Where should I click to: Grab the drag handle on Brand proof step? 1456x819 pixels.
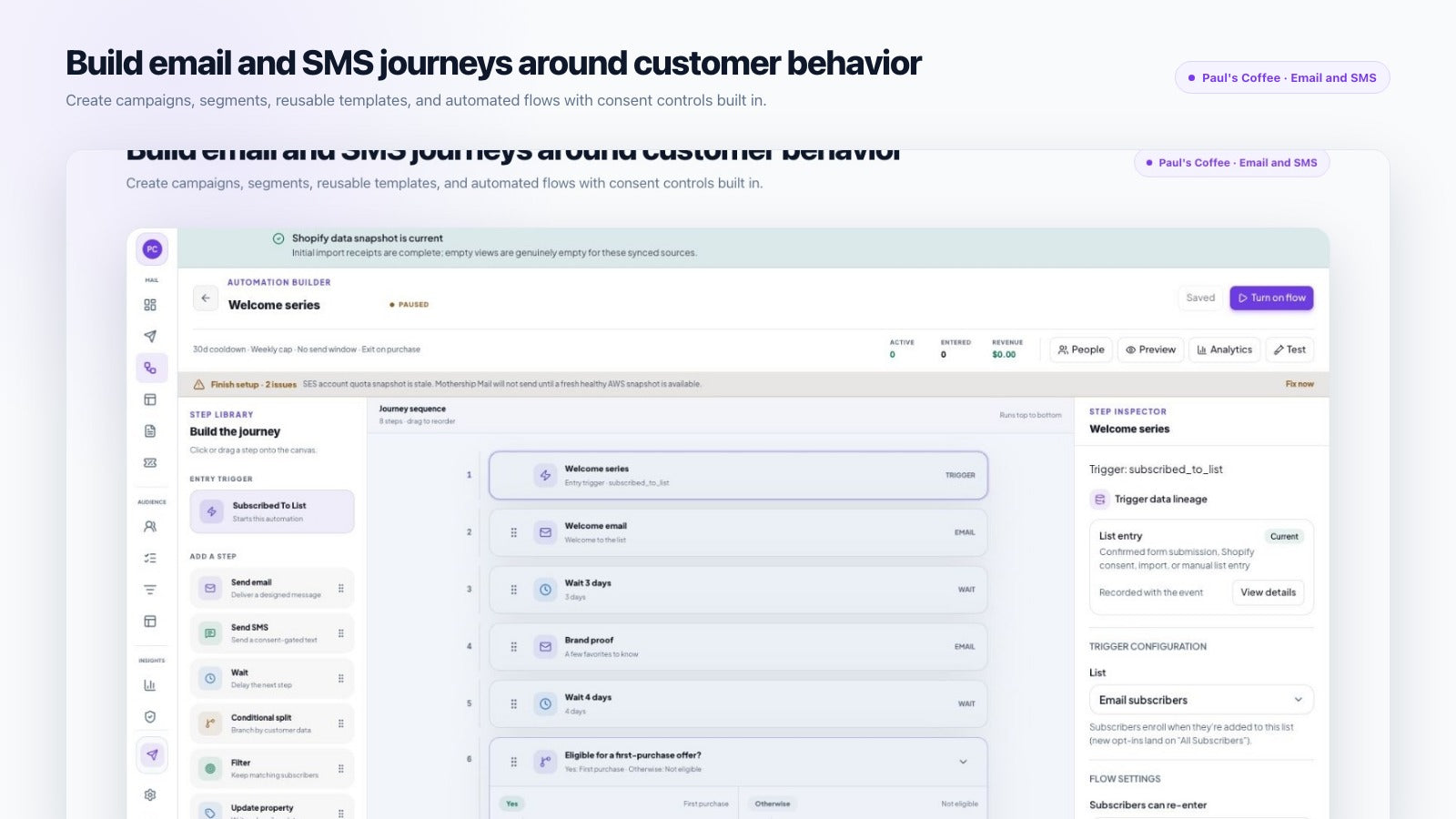point(513,646)
